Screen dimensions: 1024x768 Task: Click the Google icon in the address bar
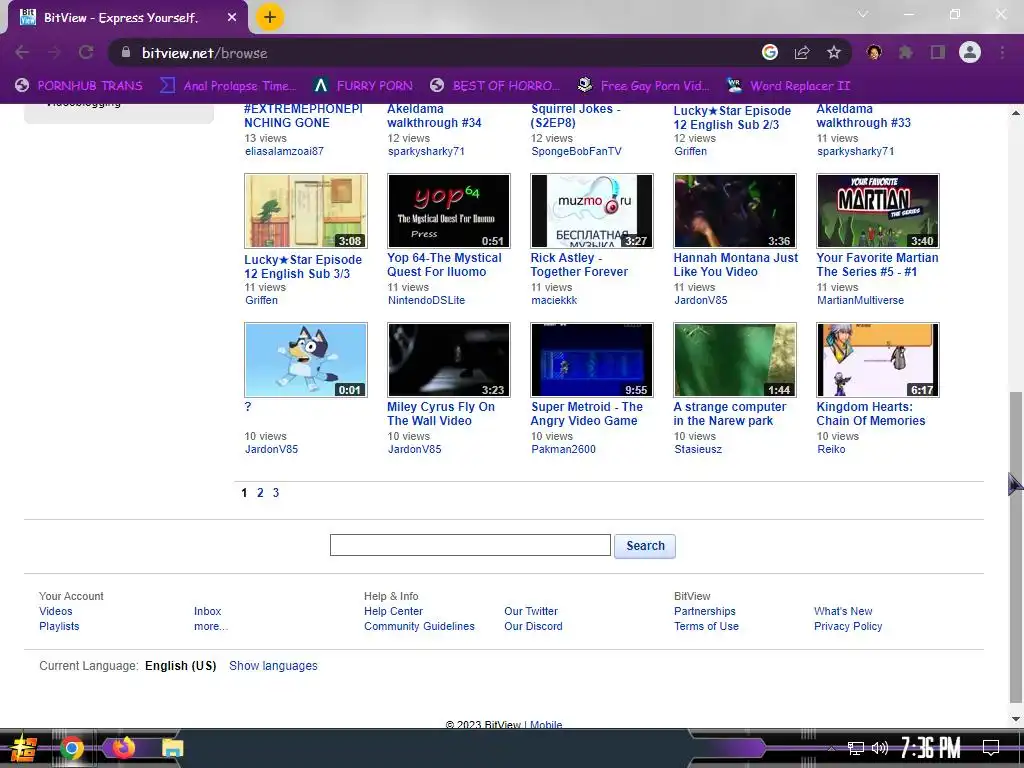[x=770, y=52]
